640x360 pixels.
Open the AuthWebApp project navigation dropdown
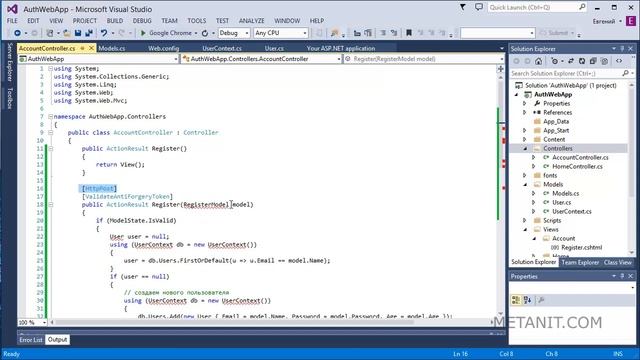99,59
